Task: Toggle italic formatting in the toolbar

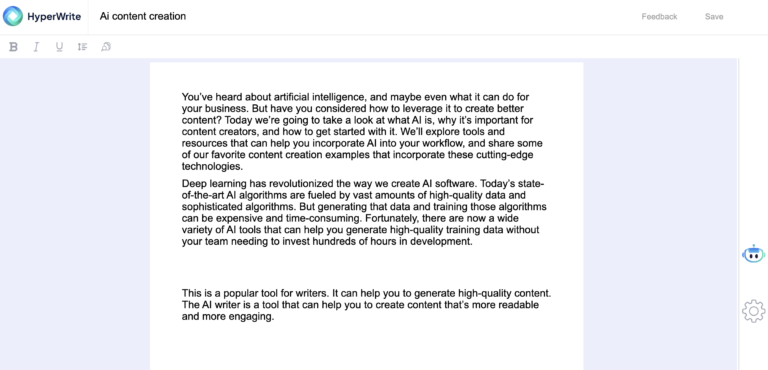Action: 36,47
